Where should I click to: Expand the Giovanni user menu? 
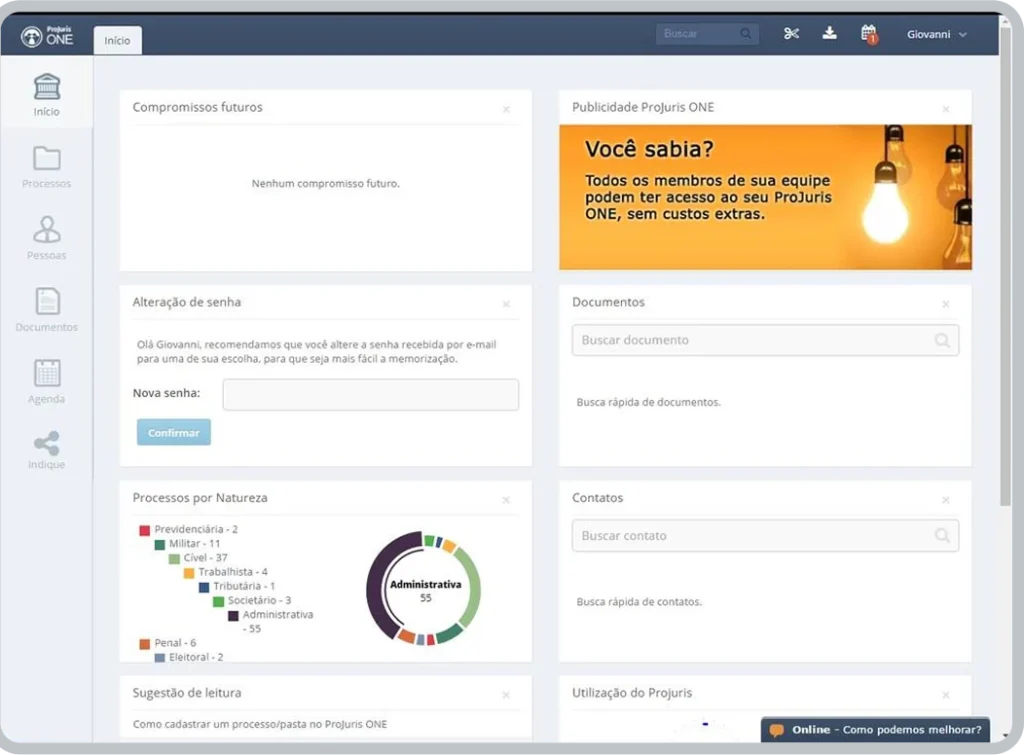tap(937, 34)
